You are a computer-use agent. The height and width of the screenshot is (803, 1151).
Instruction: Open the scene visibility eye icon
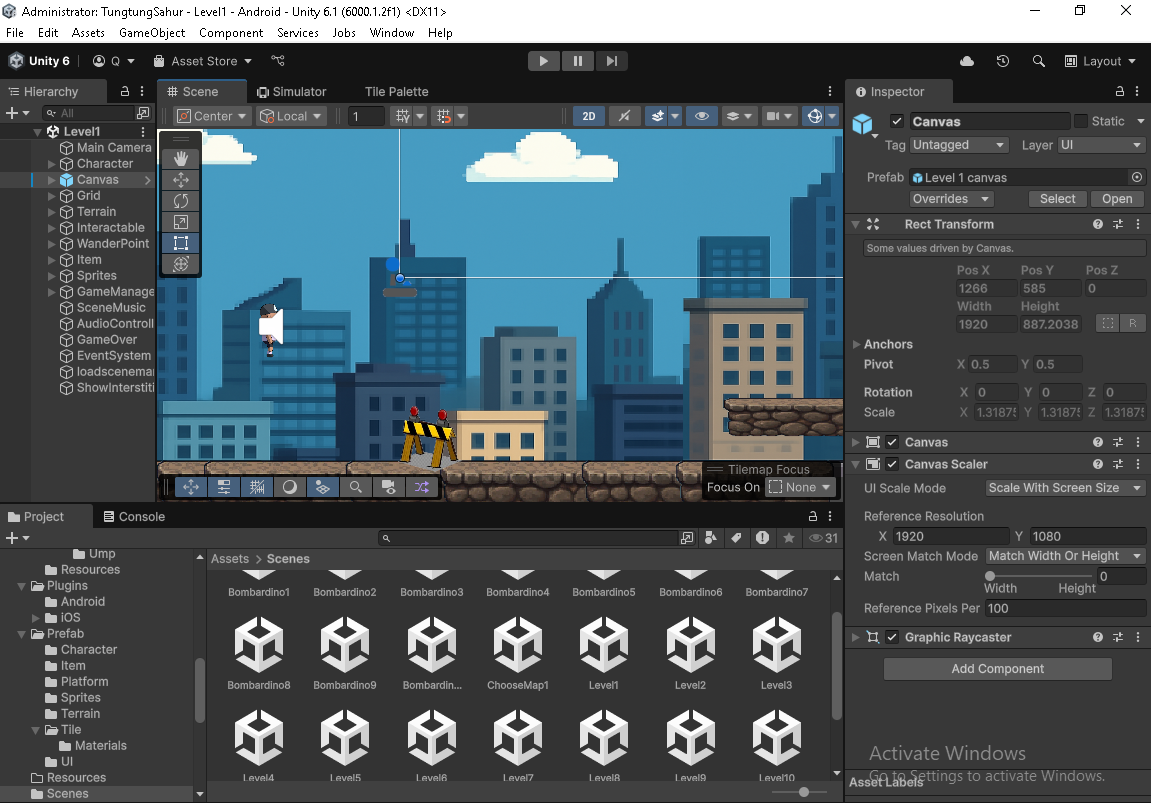702,116
